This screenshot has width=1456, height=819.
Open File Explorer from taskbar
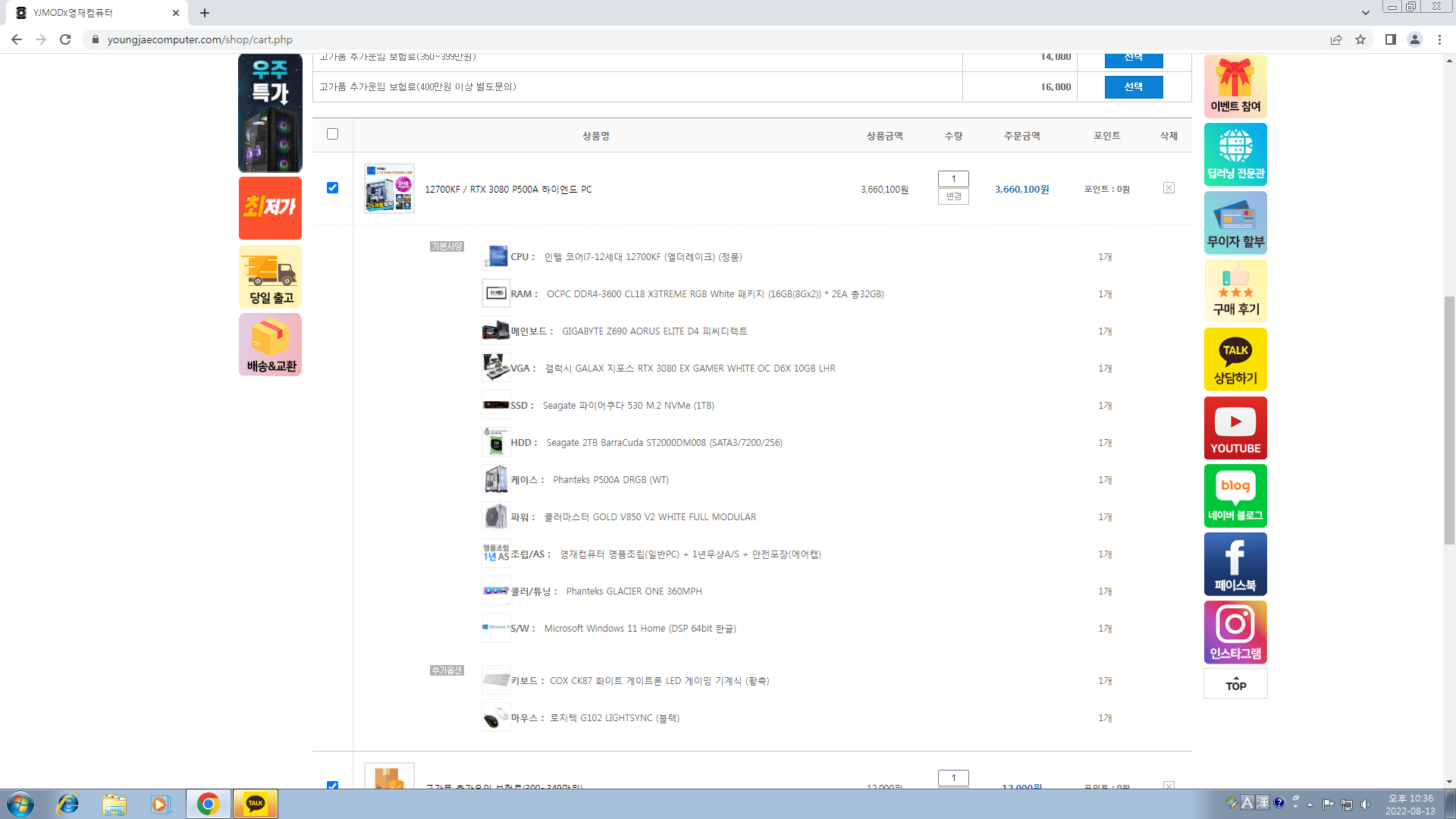tap(115, 804)
